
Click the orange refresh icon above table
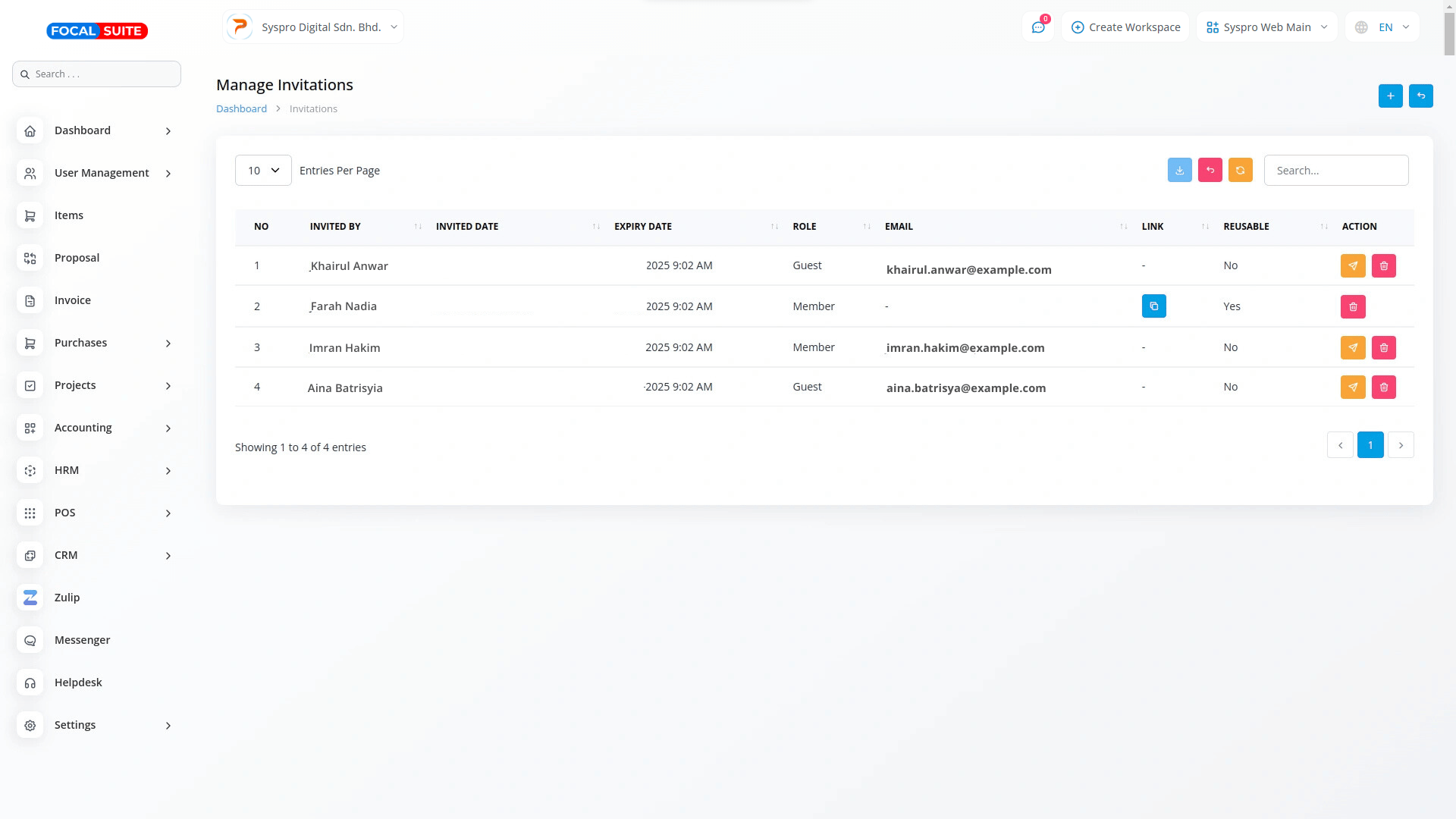point(1240,171)
